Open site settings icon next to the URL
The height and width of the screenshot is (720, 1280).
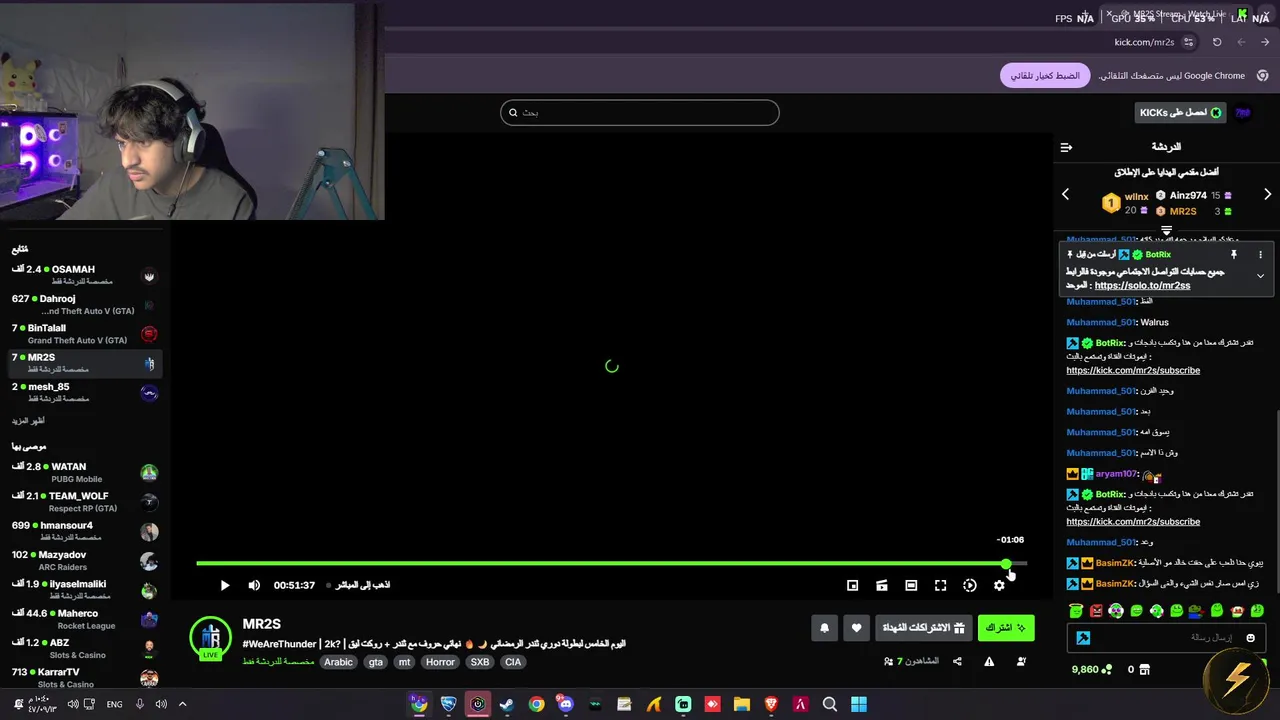(x=1188, y=42)
